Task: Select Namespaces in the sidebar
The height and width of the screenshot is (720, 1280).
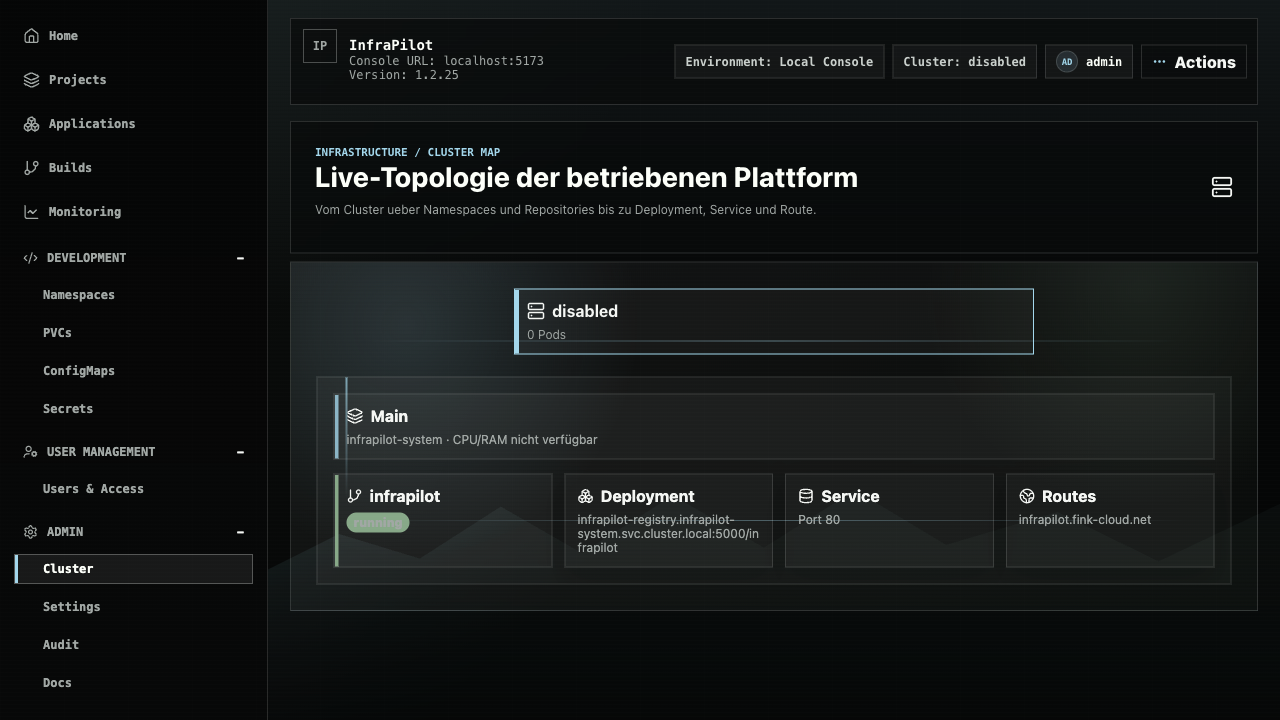Action: (134, 295)
